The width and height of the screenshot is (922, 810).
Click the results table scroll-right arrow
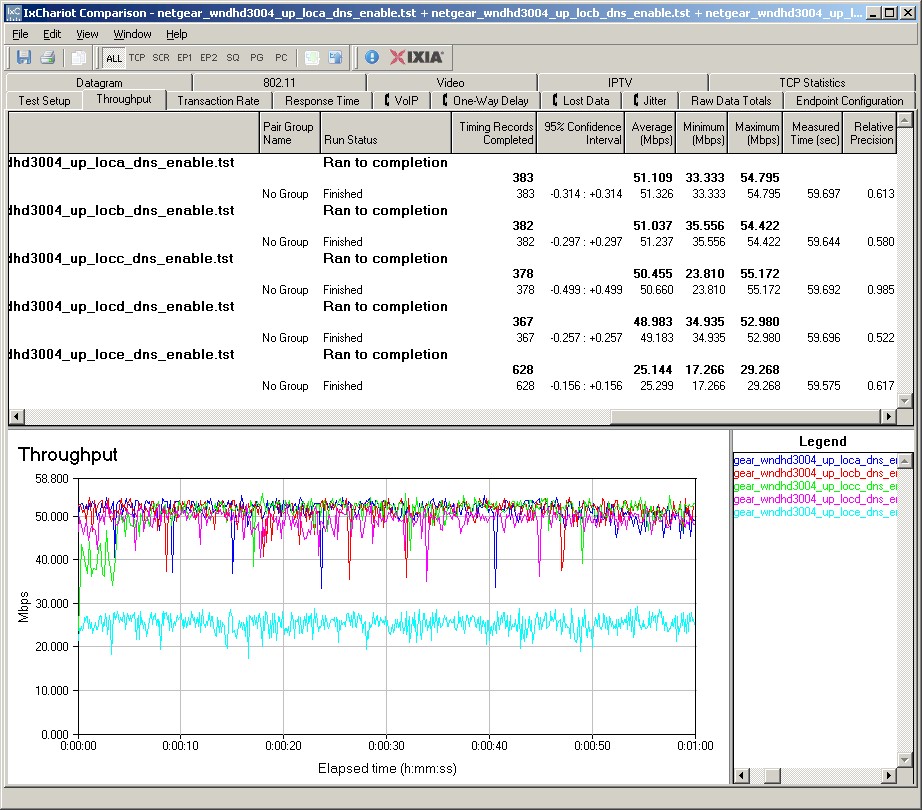888,416
